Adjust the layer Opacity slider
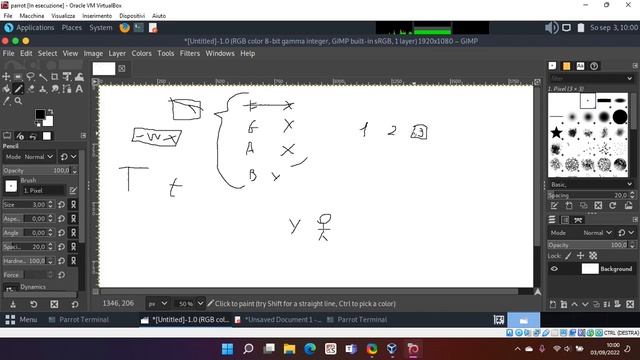 pyautogui.click(x=591, y=245)
